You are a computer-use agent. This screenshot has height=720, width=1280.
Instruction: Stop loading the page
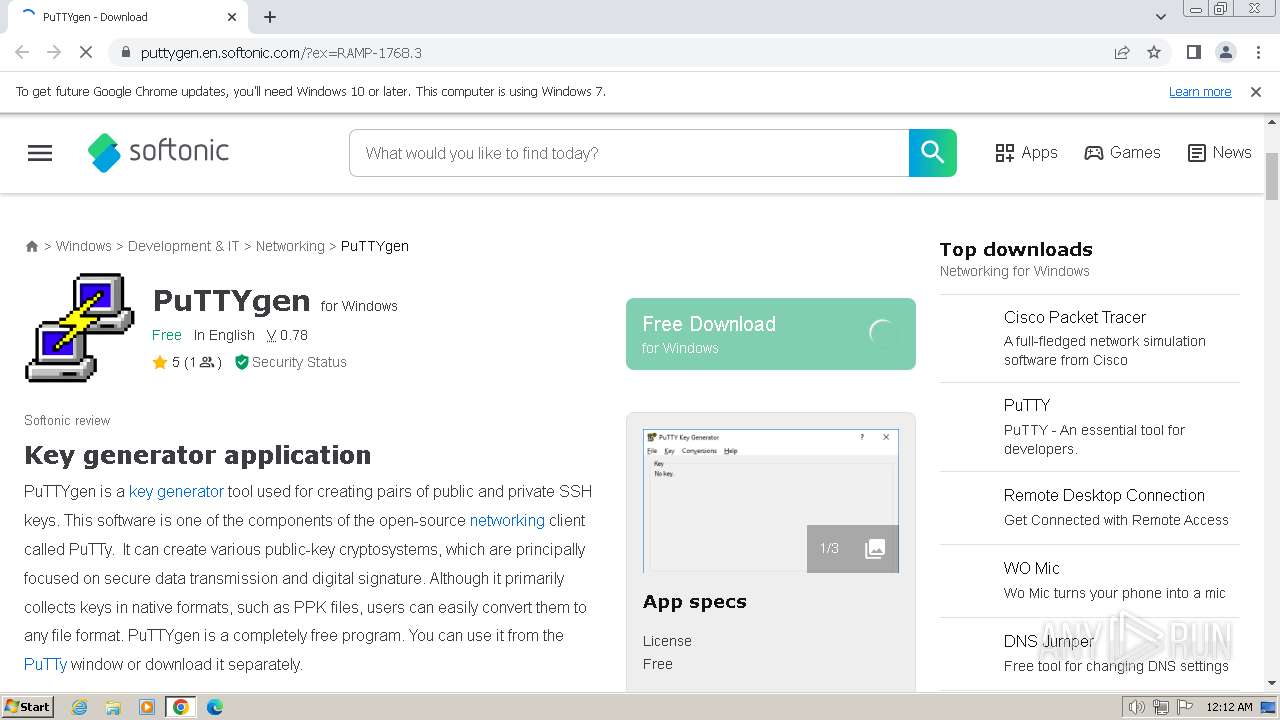[x=86, y=52]
